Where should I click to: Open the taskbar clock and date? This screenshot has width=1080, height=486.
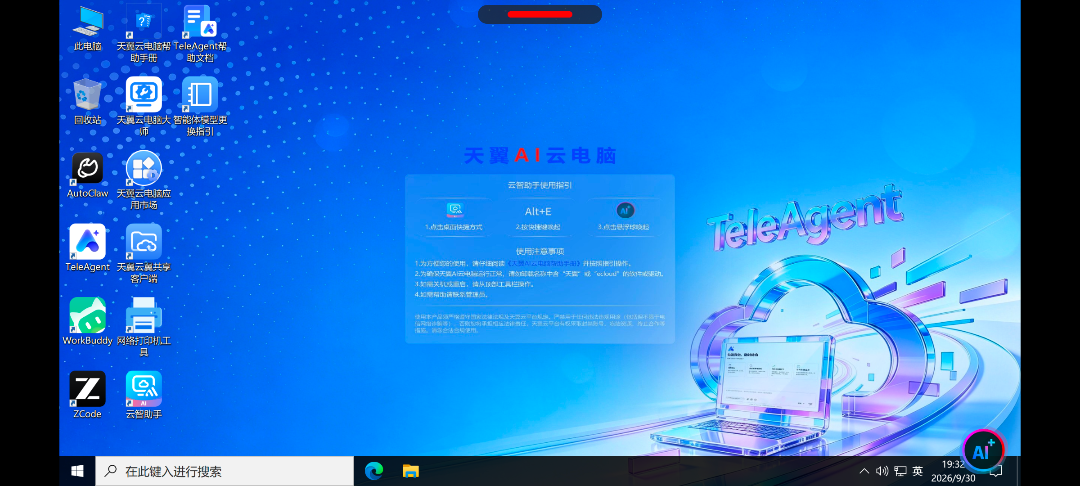point(953,471)
